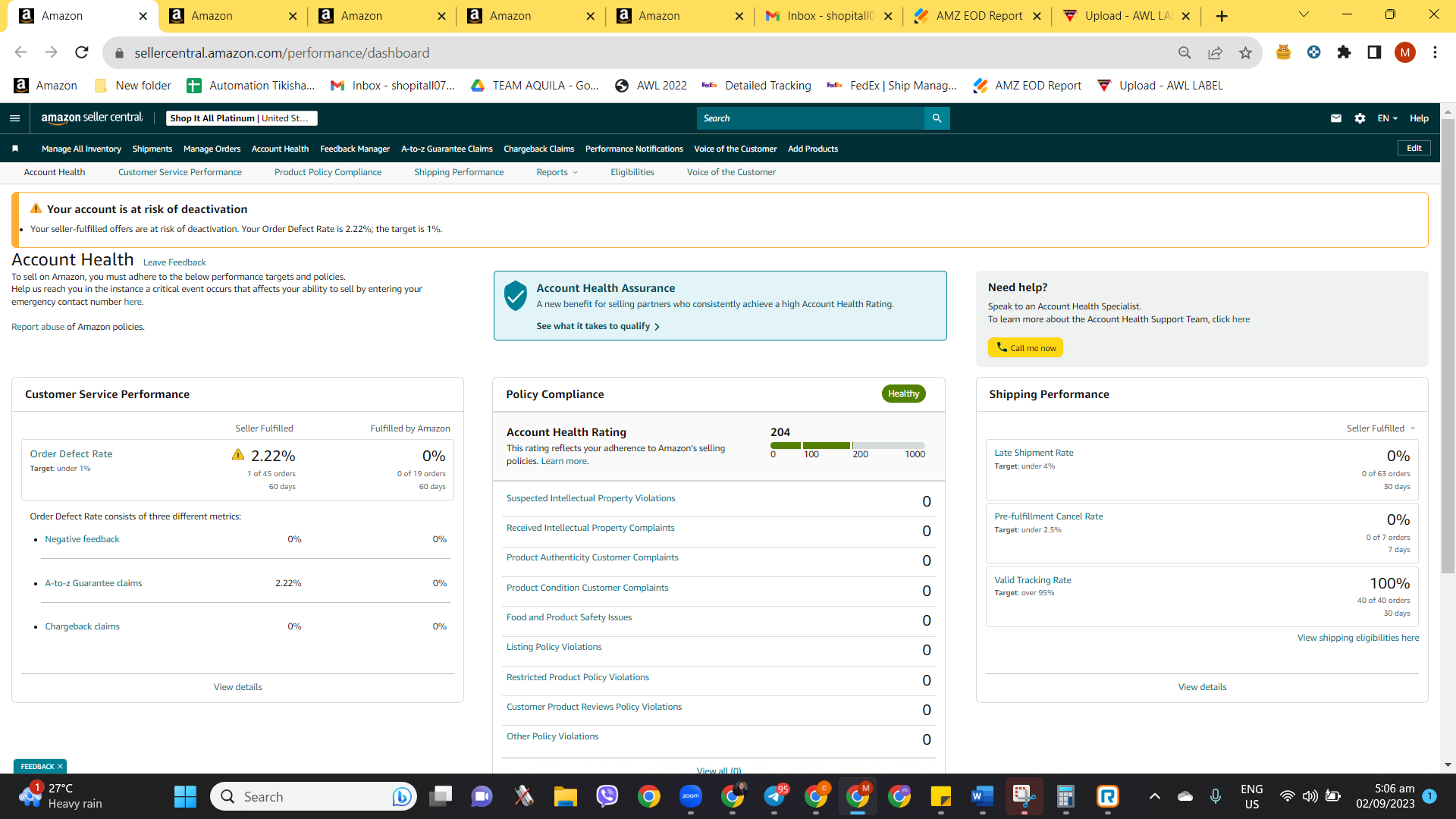
Task: Switch to Shipping Performance tab
Action: coord(459,172)
